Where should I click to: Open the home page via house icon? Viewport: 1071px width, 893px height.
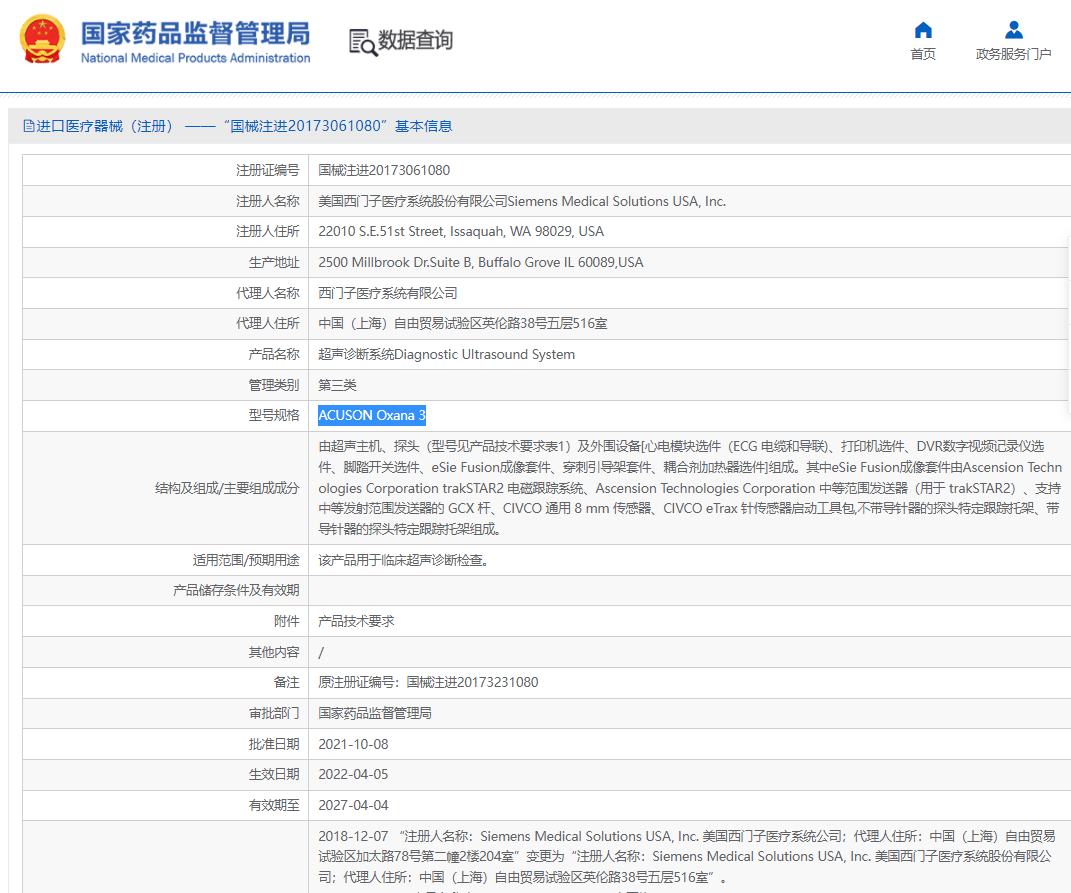click(x=923, y=30)
